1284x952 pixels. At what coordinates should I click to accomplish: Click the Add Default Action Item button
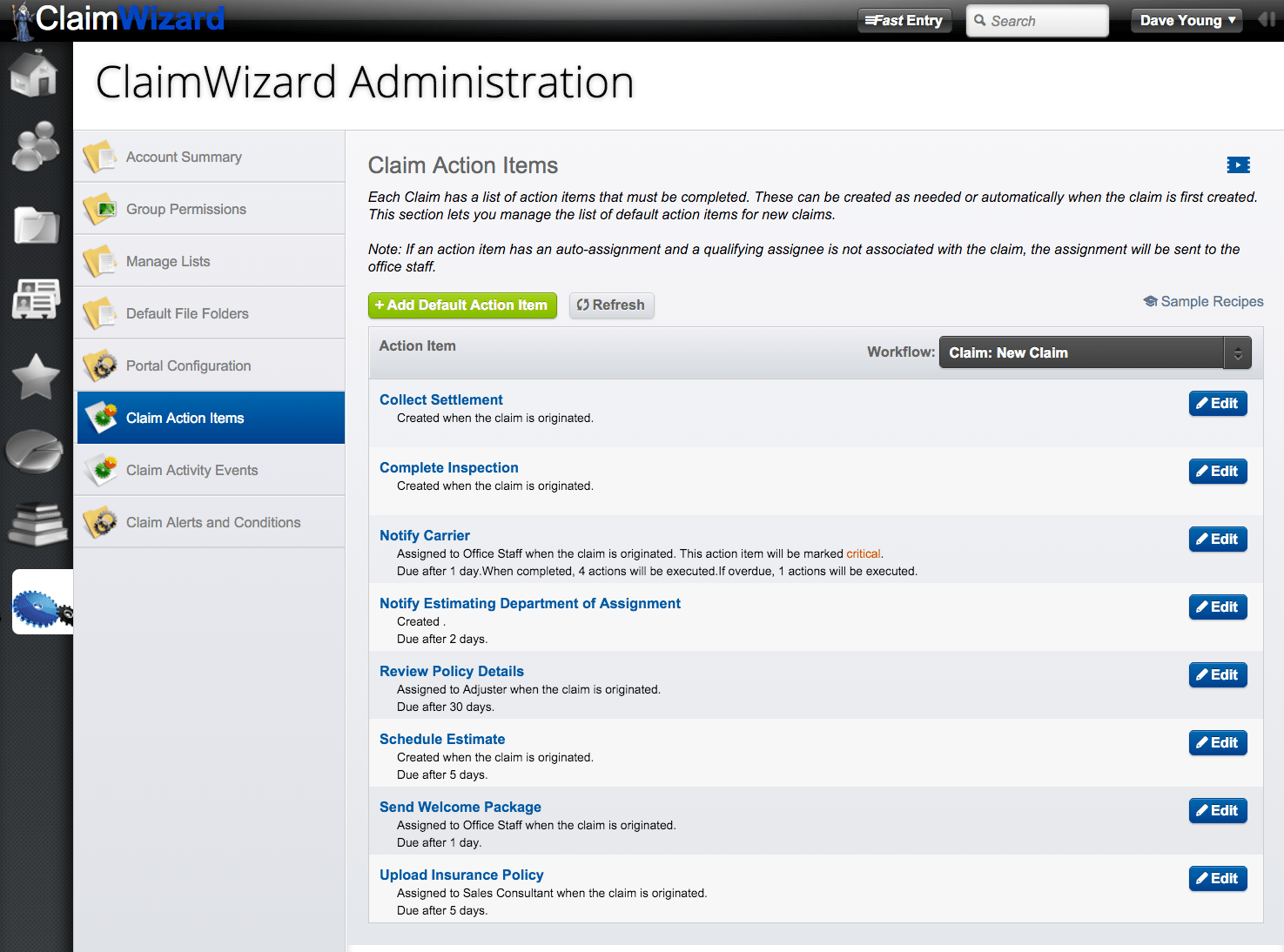pos(462,305)
